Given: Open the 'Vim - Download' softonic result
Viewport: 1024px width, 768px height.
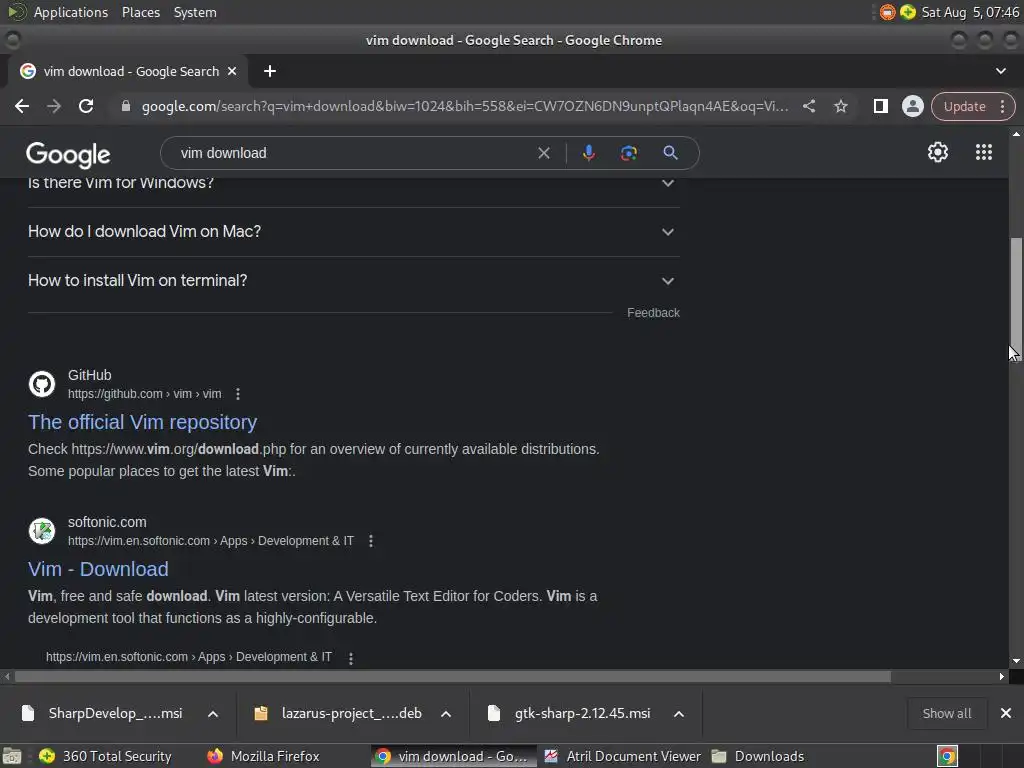Looking at the screenshot, I should tap(98, 569).
